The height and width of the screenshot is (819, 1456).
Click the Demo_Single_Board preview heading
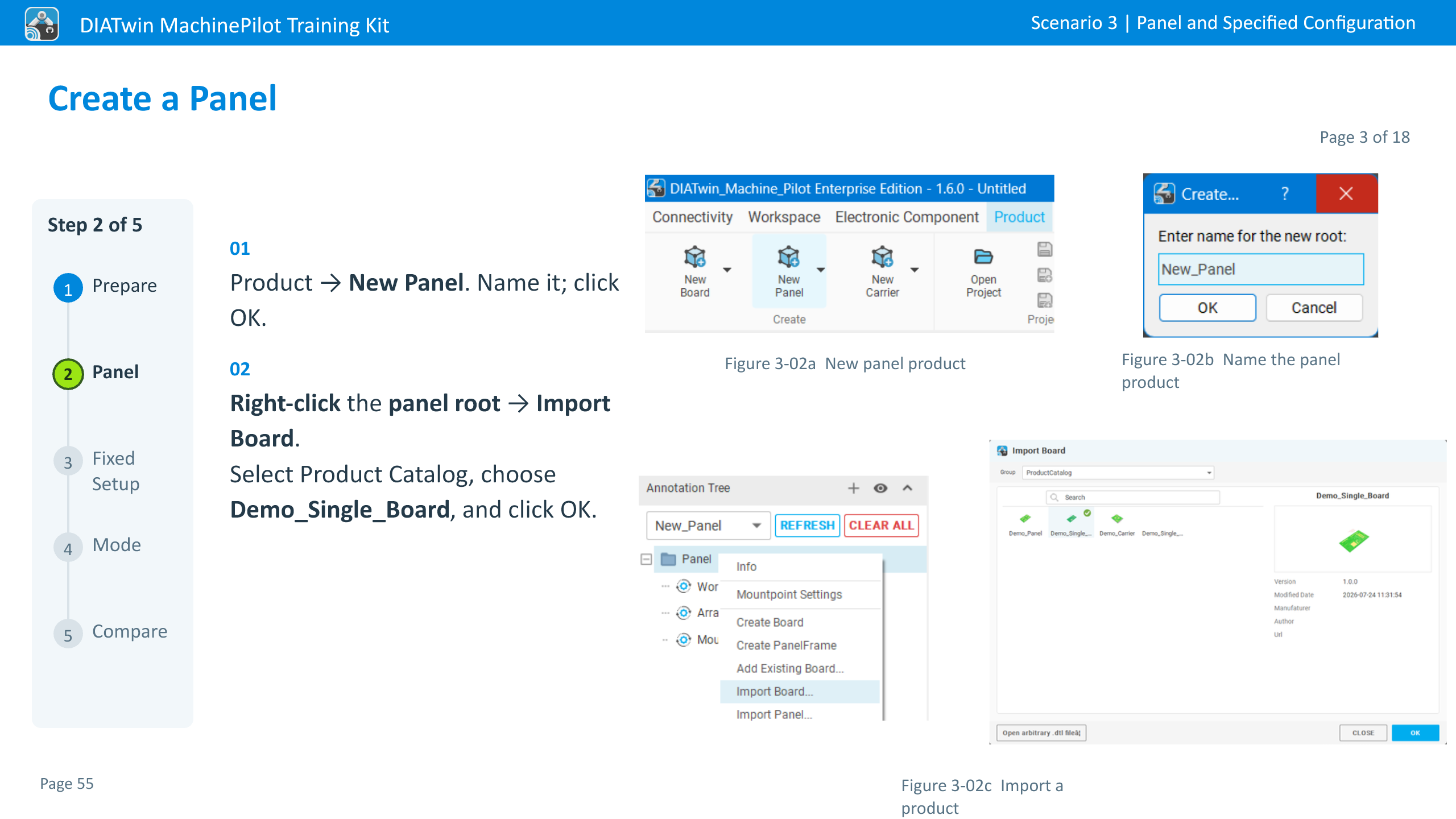[x=1352, y=496]
